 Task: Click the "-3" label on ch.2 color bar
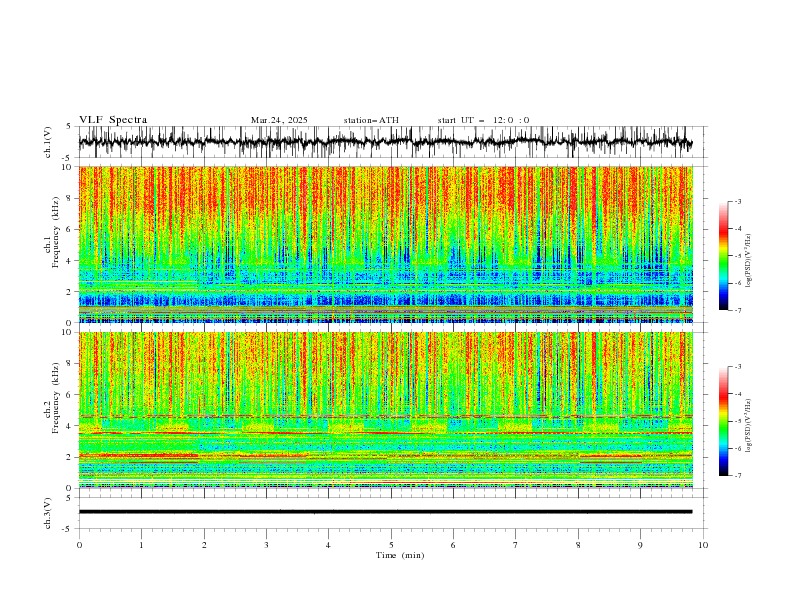pos(737,367)
